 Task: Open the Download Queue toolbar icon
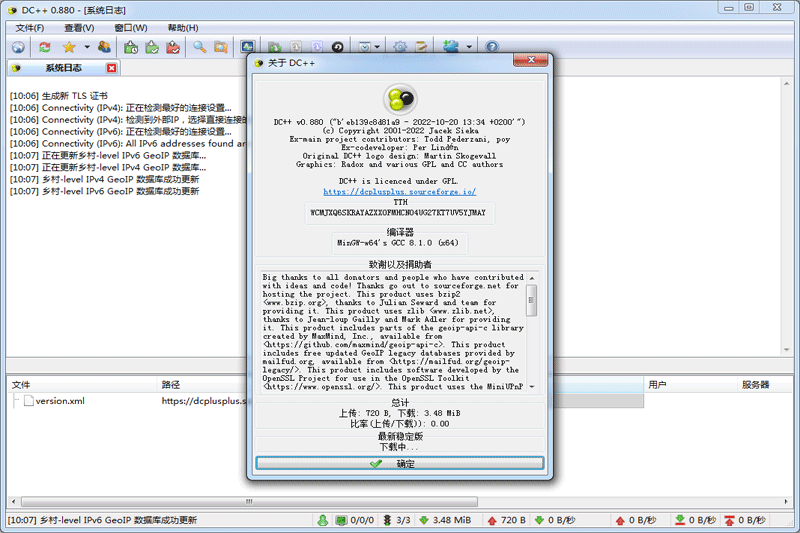coord(131,47)
